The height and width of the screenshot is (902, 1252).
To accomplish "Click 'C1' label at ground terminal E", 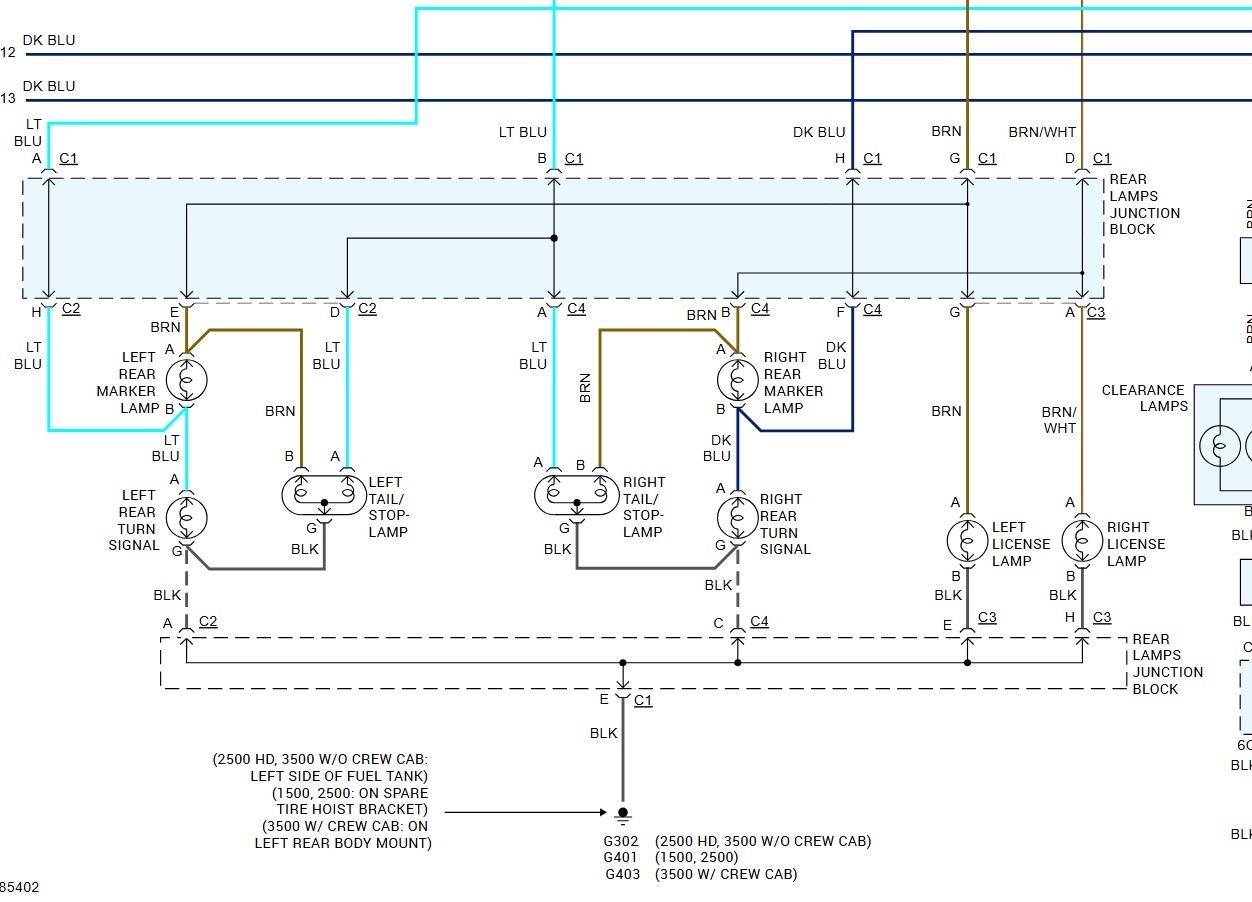I will 643,700.
